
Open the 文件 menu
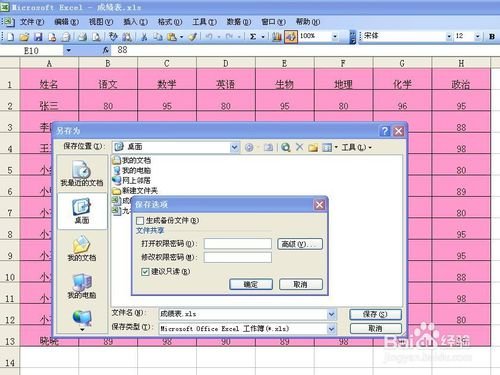point(32,22)
